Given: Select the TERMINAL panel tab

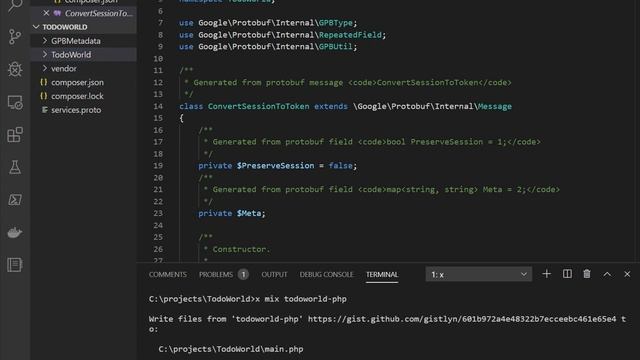Looking at the screenshot, I should click(x=382, y=275).
